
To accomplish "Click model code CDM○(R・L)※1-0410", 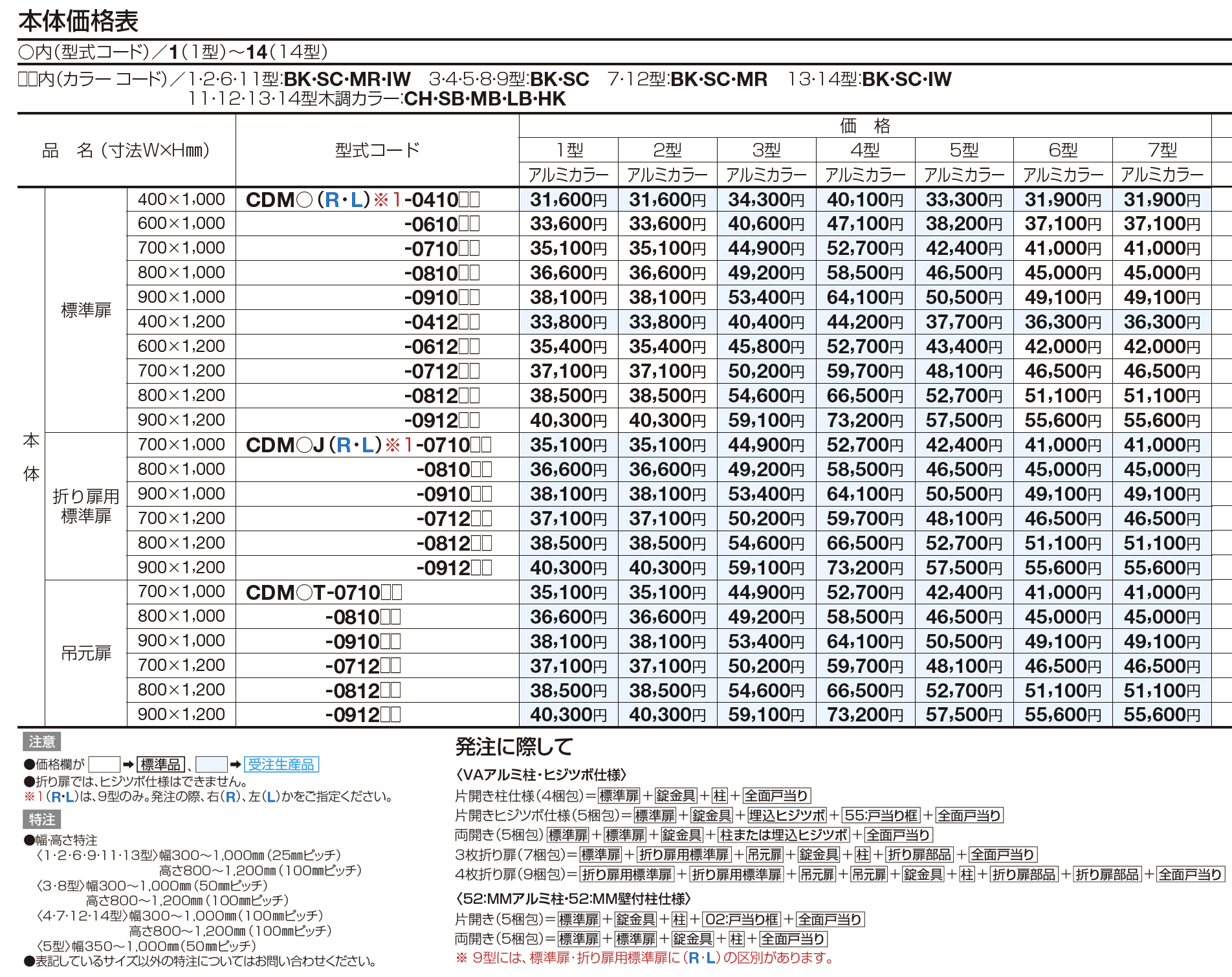I will (363, 200).
